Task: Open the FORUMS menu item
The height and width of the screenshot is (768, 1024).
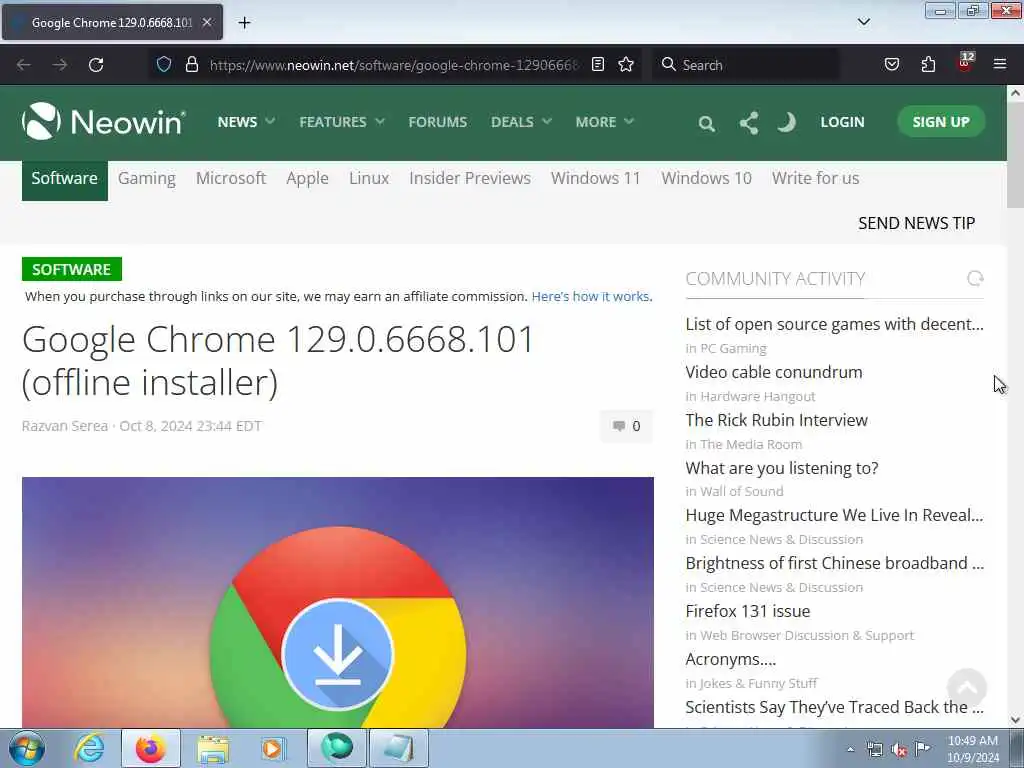Action: click(x=438, y=122)
